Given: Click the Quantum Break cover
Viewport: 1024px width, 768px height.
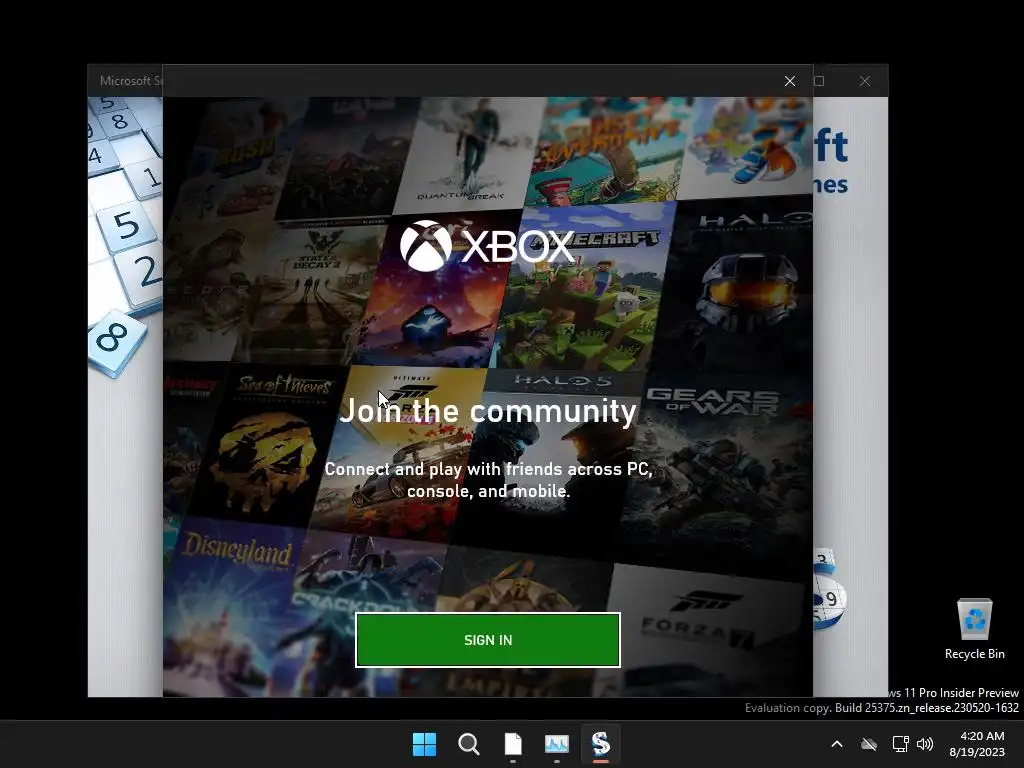Looking at the screenshot, I should click(x=467, y=153).
